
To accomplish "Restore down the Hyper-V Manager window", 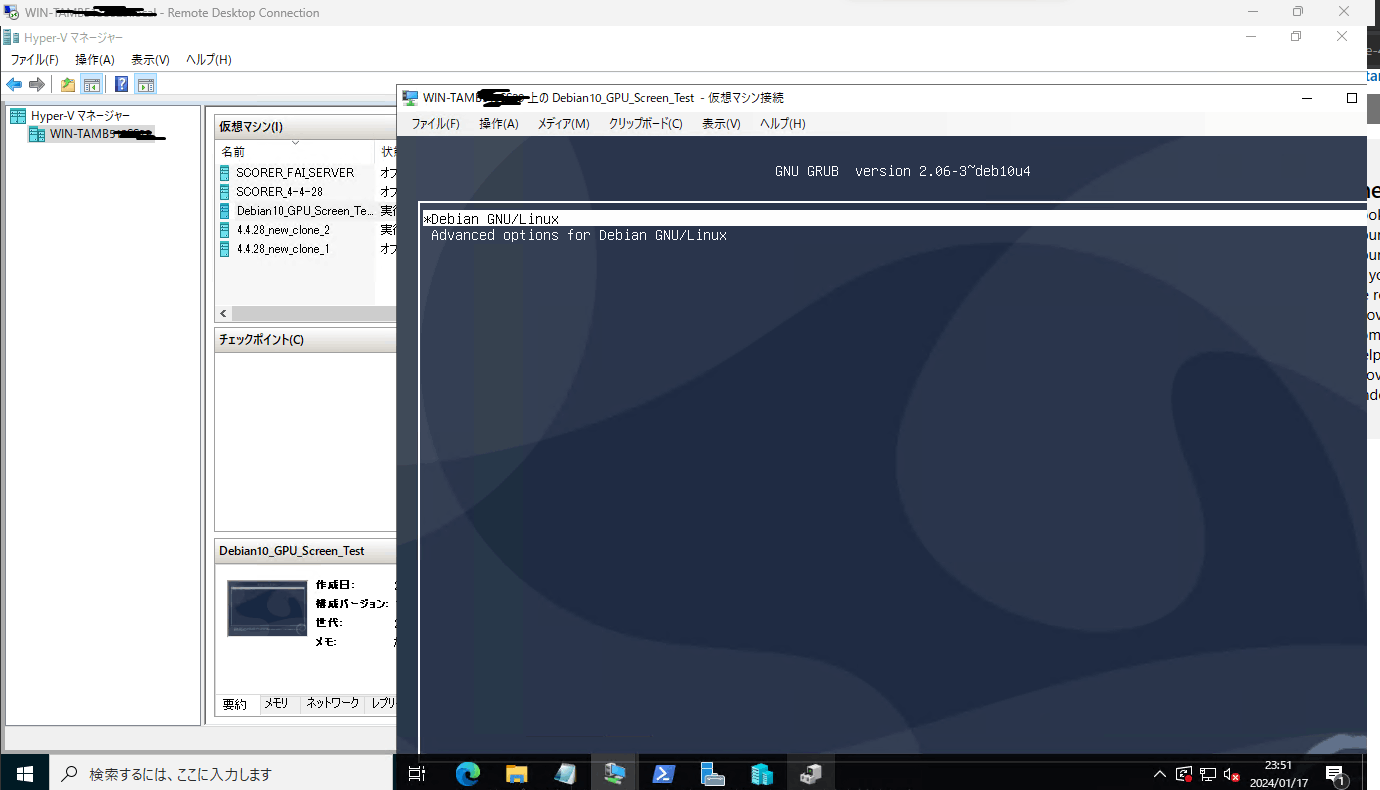I will pyautogui.click(x=1296, y=36).
